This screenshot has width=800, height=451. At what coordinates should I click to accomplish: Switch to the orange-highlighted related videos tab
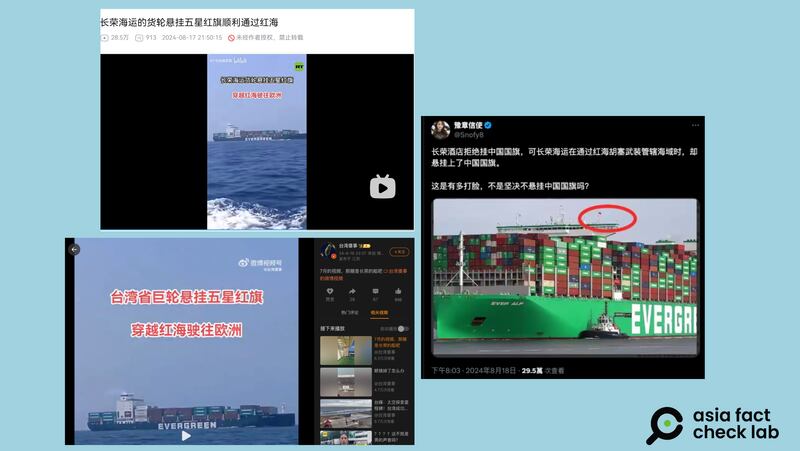coord(379,313)
